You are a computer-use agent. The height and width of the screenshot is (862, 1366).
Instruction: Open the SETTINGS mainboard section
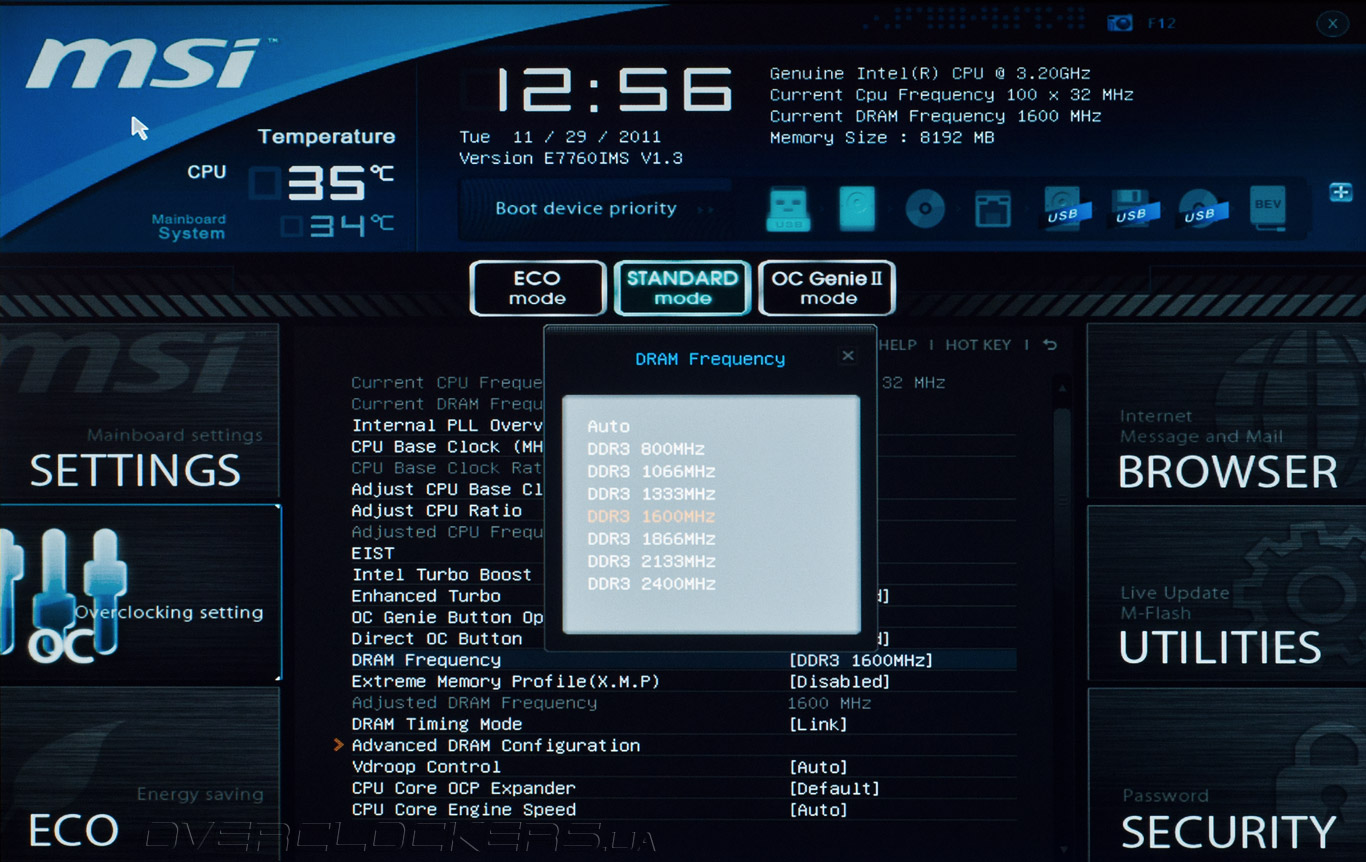coord(139,412)
